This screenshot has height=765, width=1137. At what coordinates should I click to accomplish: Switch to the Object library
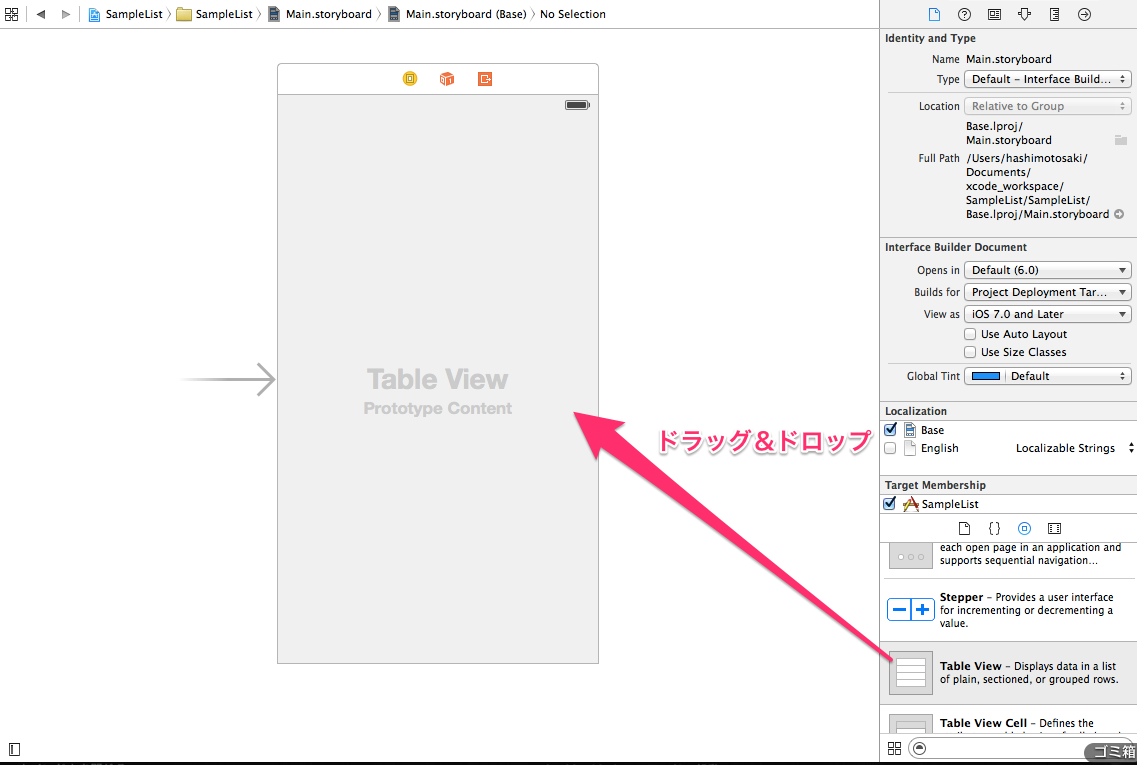pyautogui.click(x=1023, y=528)
